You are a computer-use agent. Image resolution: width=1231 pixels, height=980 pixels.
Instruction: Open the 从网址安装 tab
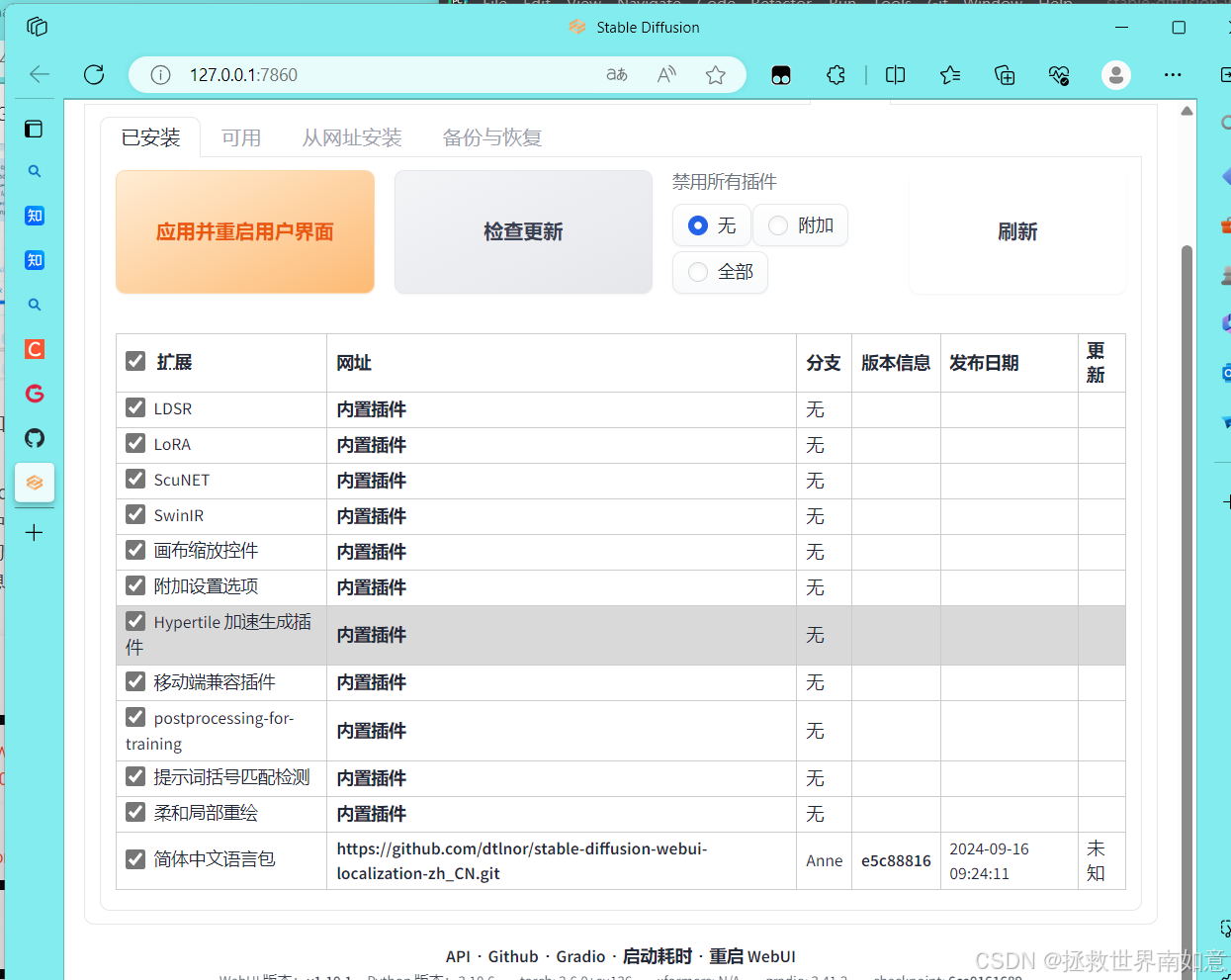352,137
